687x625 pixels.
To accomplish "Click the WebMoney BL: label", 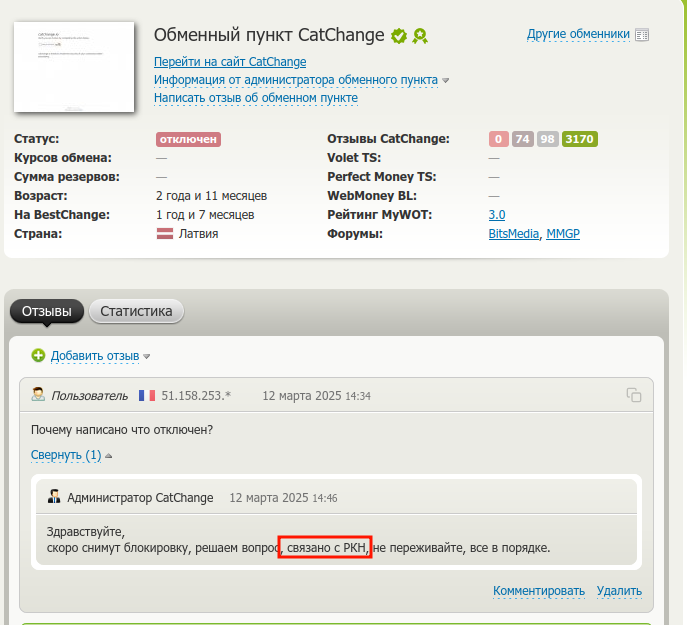I will [x=372, y=195].
